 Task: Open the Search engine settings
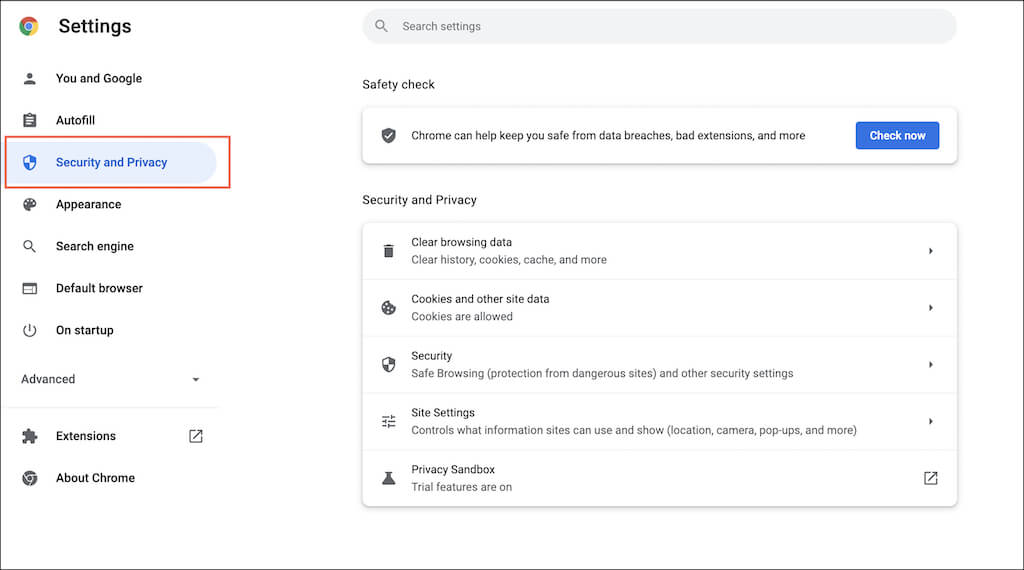[94, 246]
